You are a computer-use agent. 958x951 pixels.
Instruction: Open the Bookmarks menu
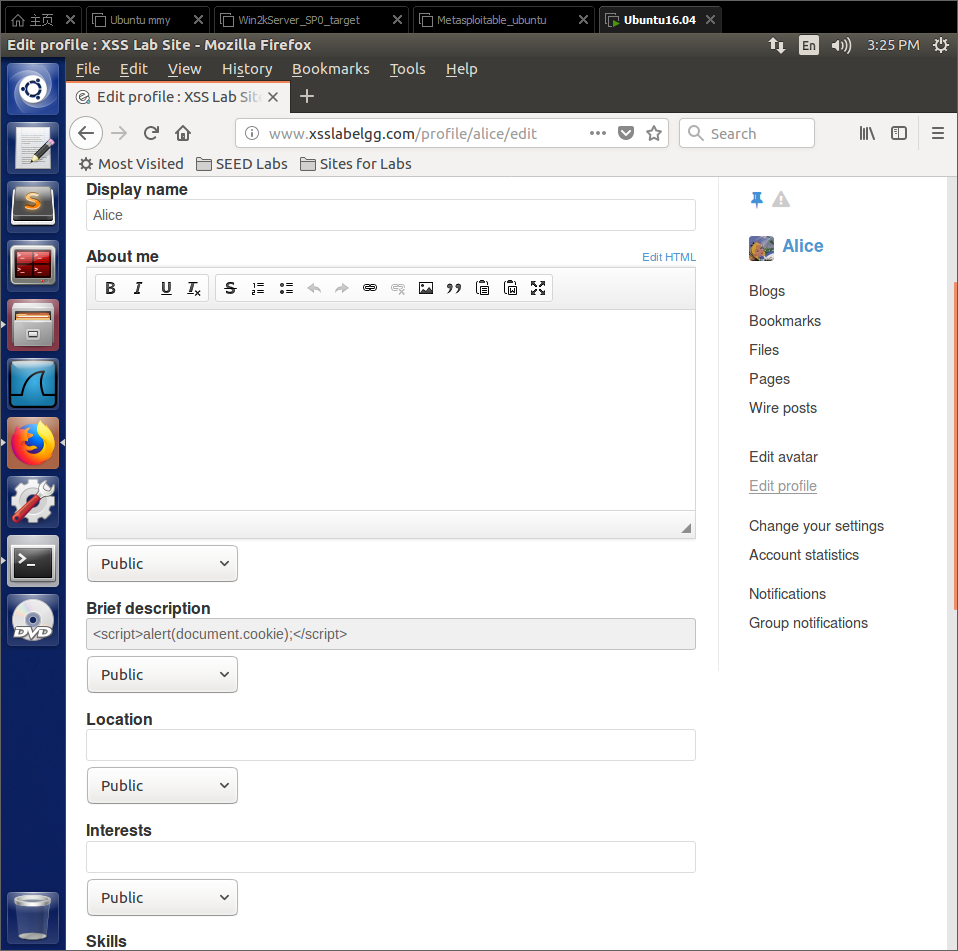[331, 69]
